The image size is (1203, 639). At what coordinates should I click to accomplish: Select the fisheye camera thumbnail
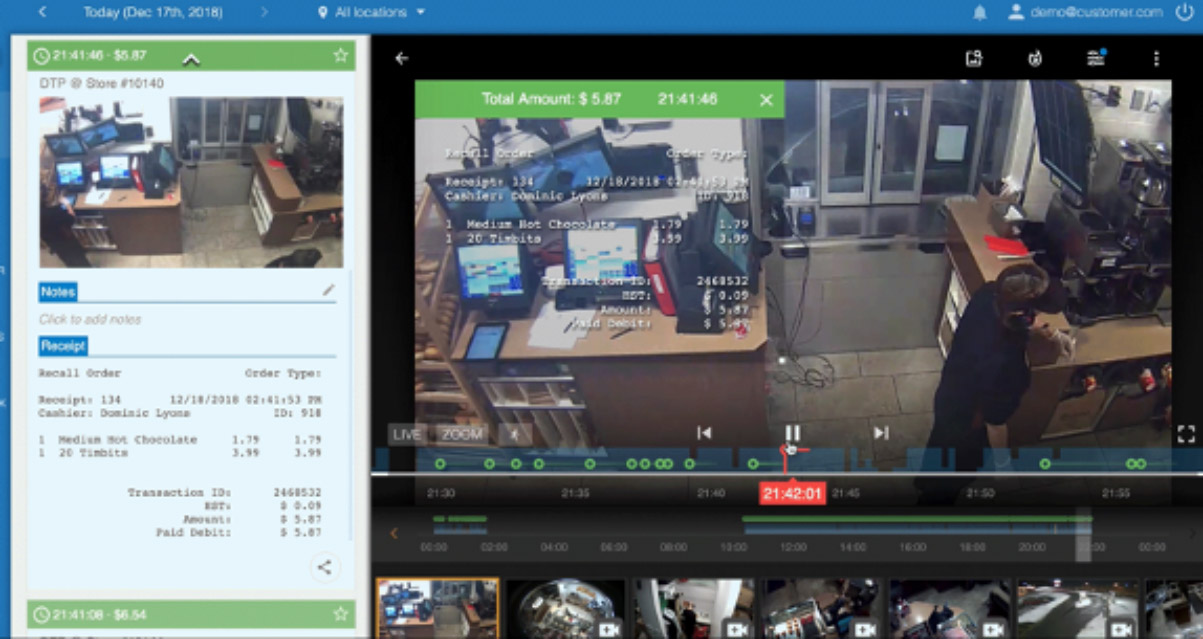pos(565,608)
